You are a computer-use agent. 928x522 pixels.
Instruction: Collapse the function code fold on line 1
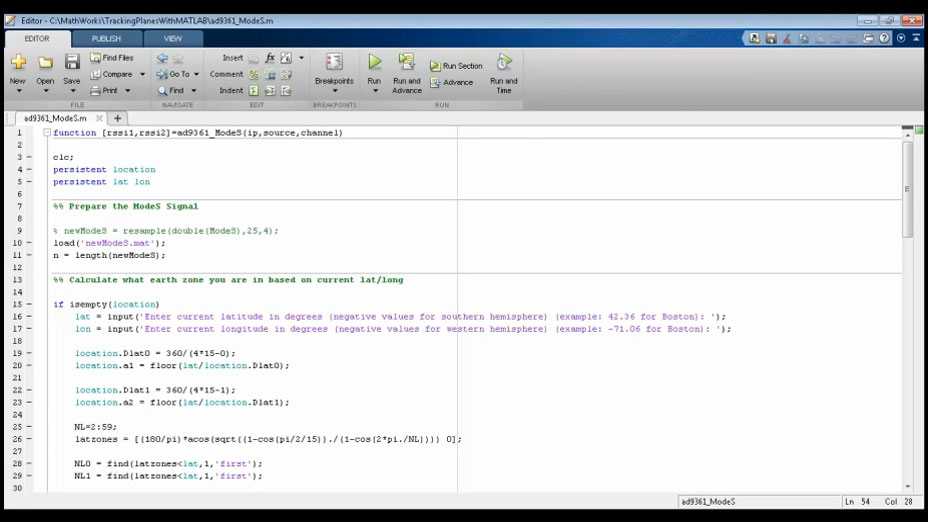click(47, 133)
